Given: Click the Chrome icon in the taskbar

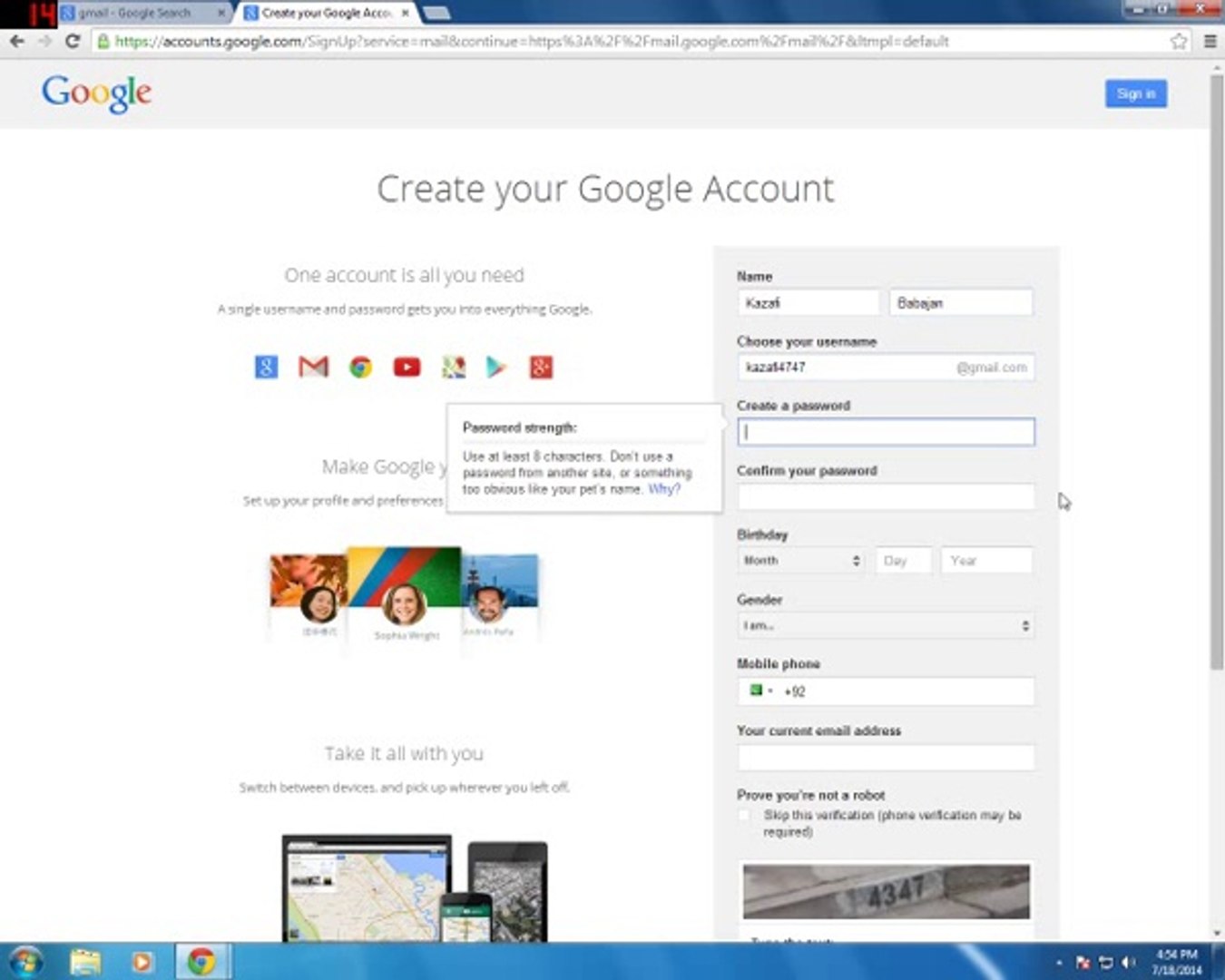Looking at the screenshot, I should pyautogui.click(x=201, y=962).
